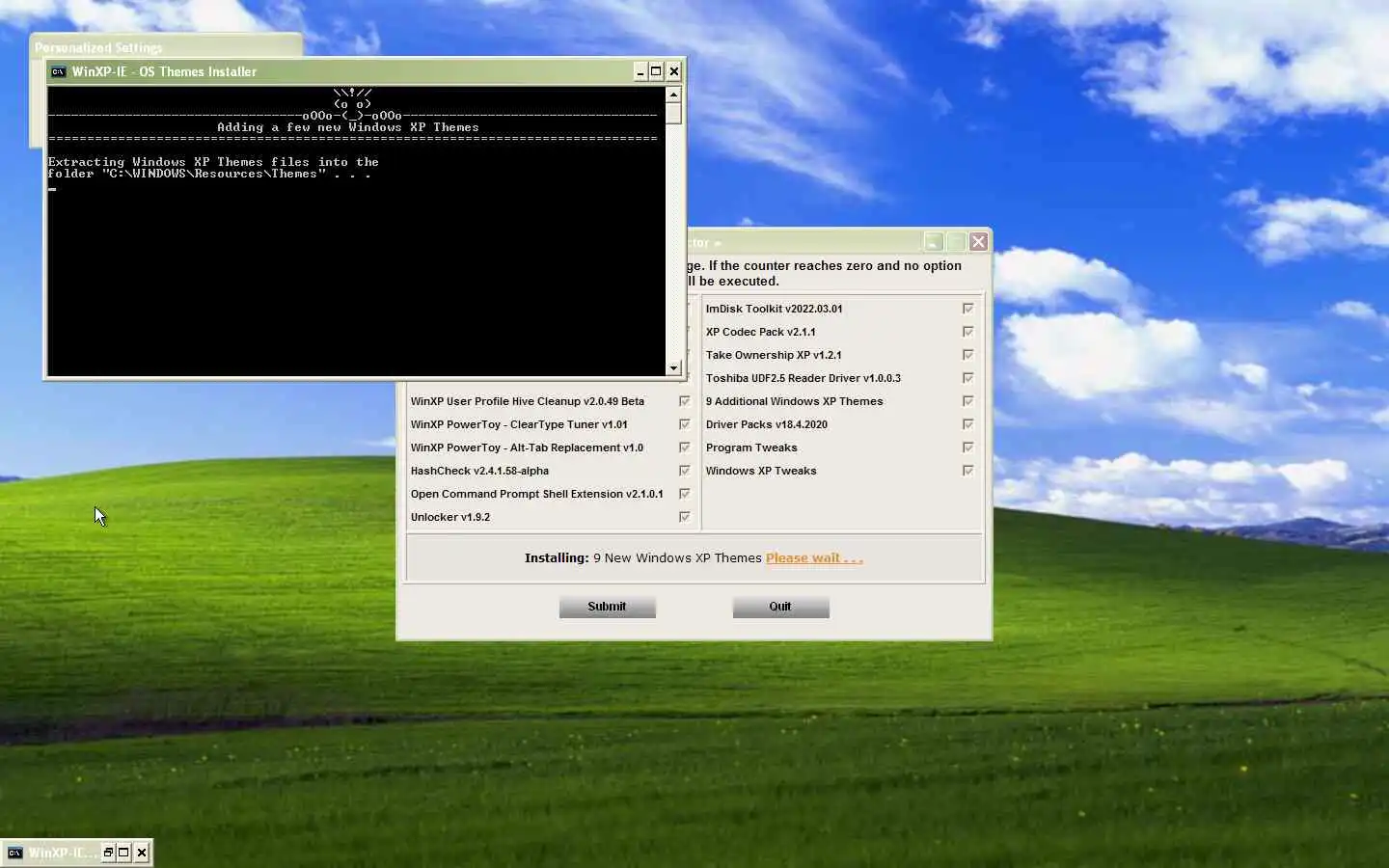Toggle 9 Additional Windows XP Themes checkbox
Viewport: 1389px width, 868px height.
[967, 401]
